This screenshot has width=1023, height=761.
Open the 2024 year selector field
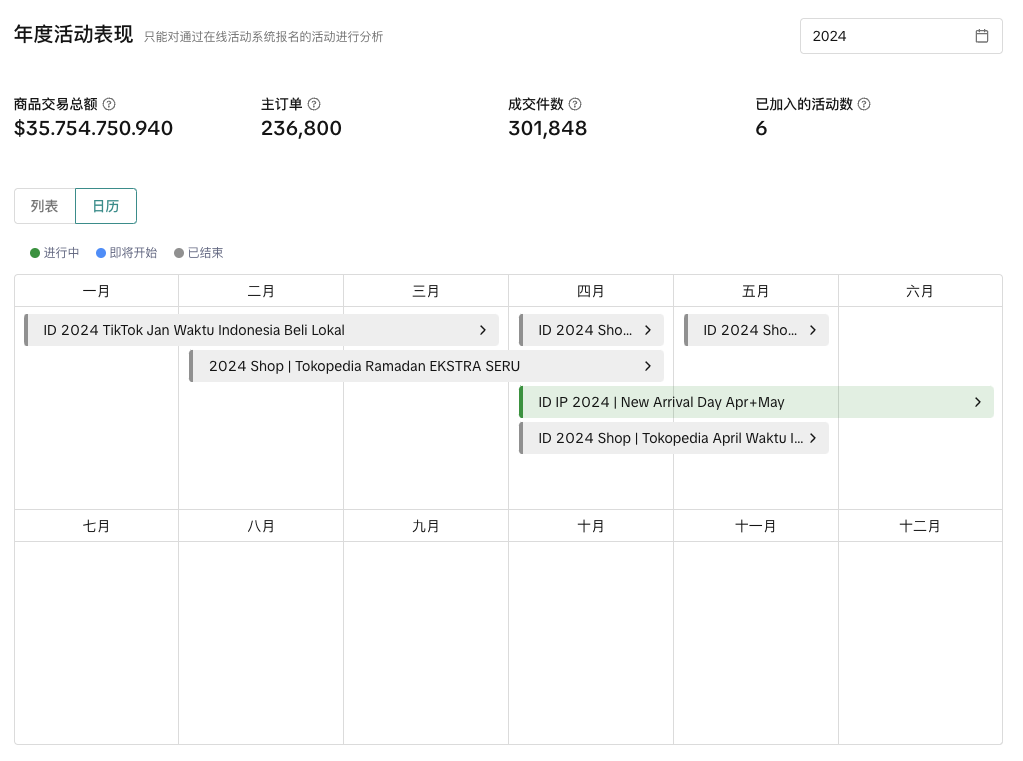pyautogui.click(x=890, y=36)
